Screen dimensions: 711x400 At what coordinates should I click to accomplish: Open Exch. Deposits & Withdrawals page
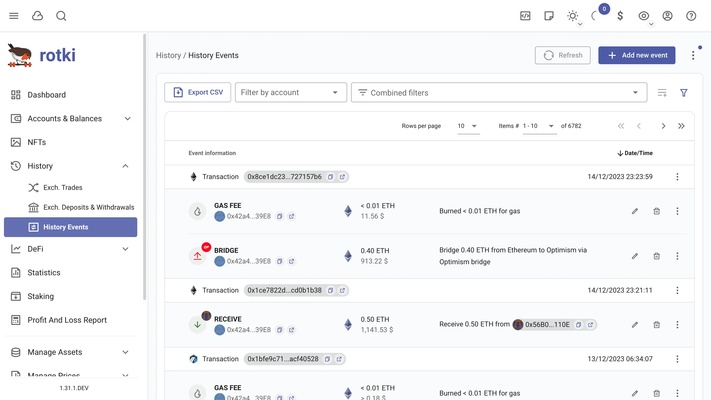70,207
